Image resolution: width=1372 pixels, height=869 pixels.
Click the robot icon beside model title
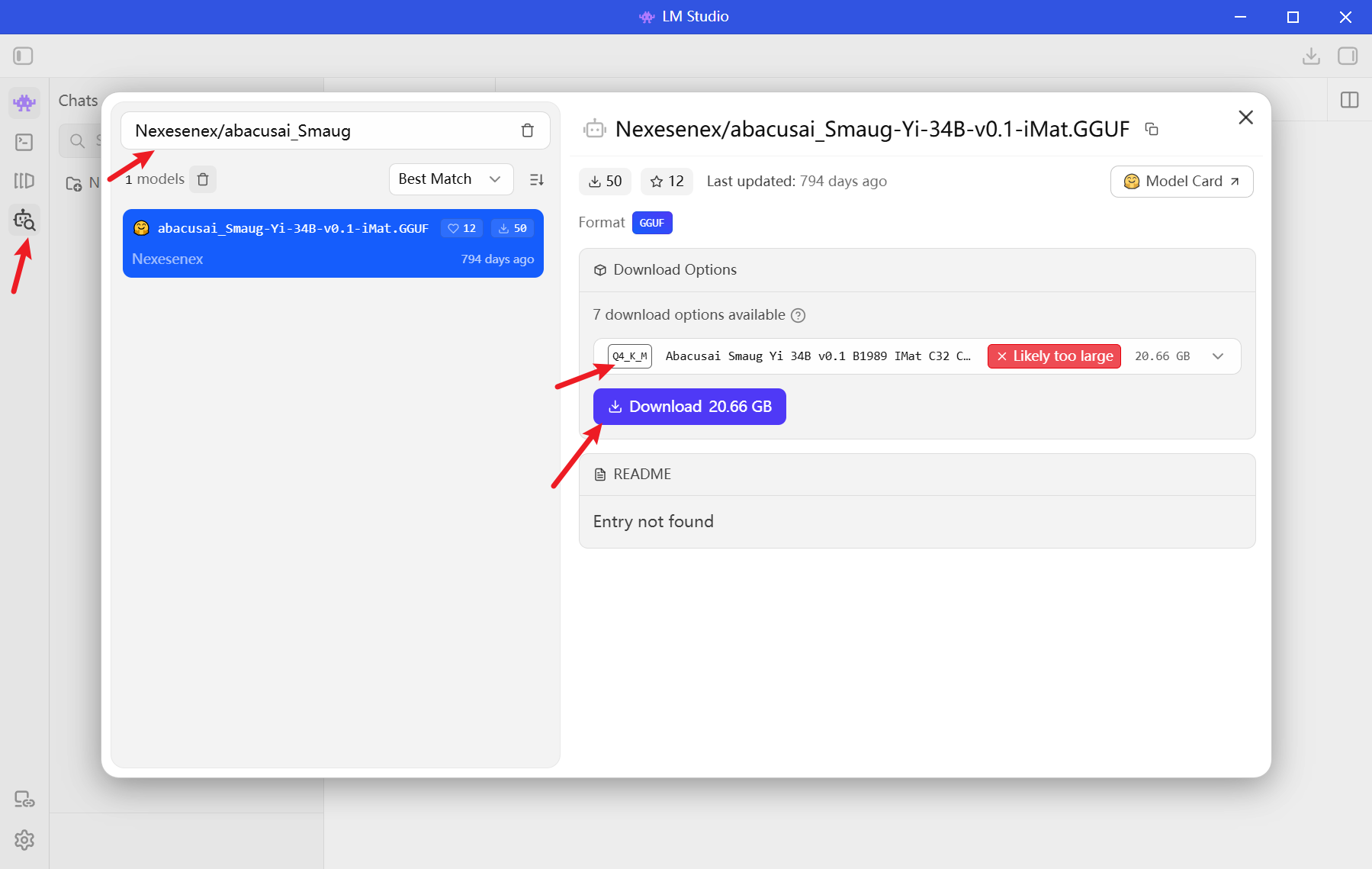(x=594, y=129)
